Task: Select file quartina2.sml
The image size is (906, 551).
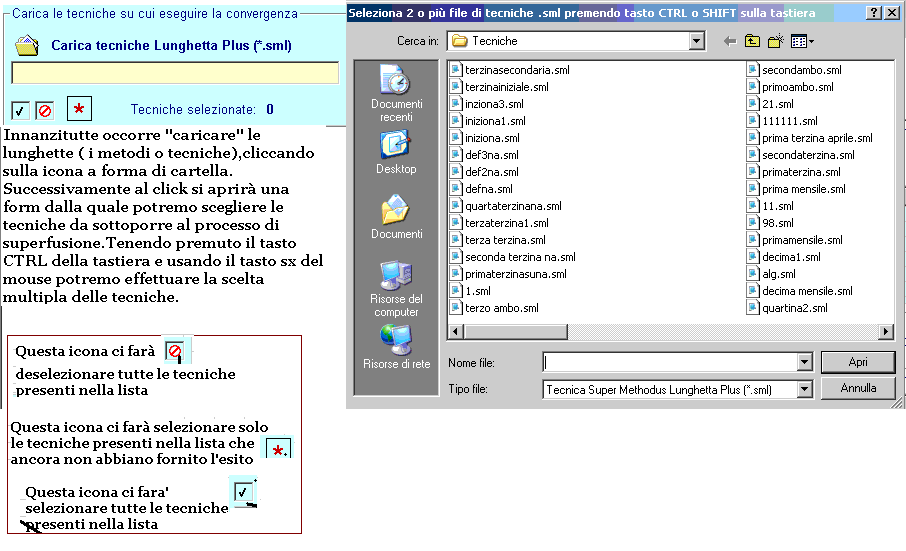Action: [x=788, y=308]
